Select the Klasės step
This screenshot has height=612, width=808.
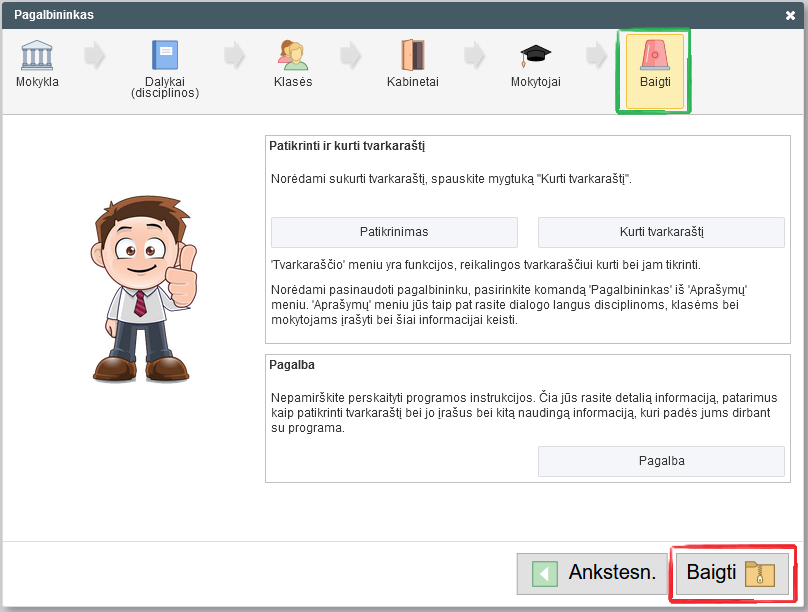293,64
